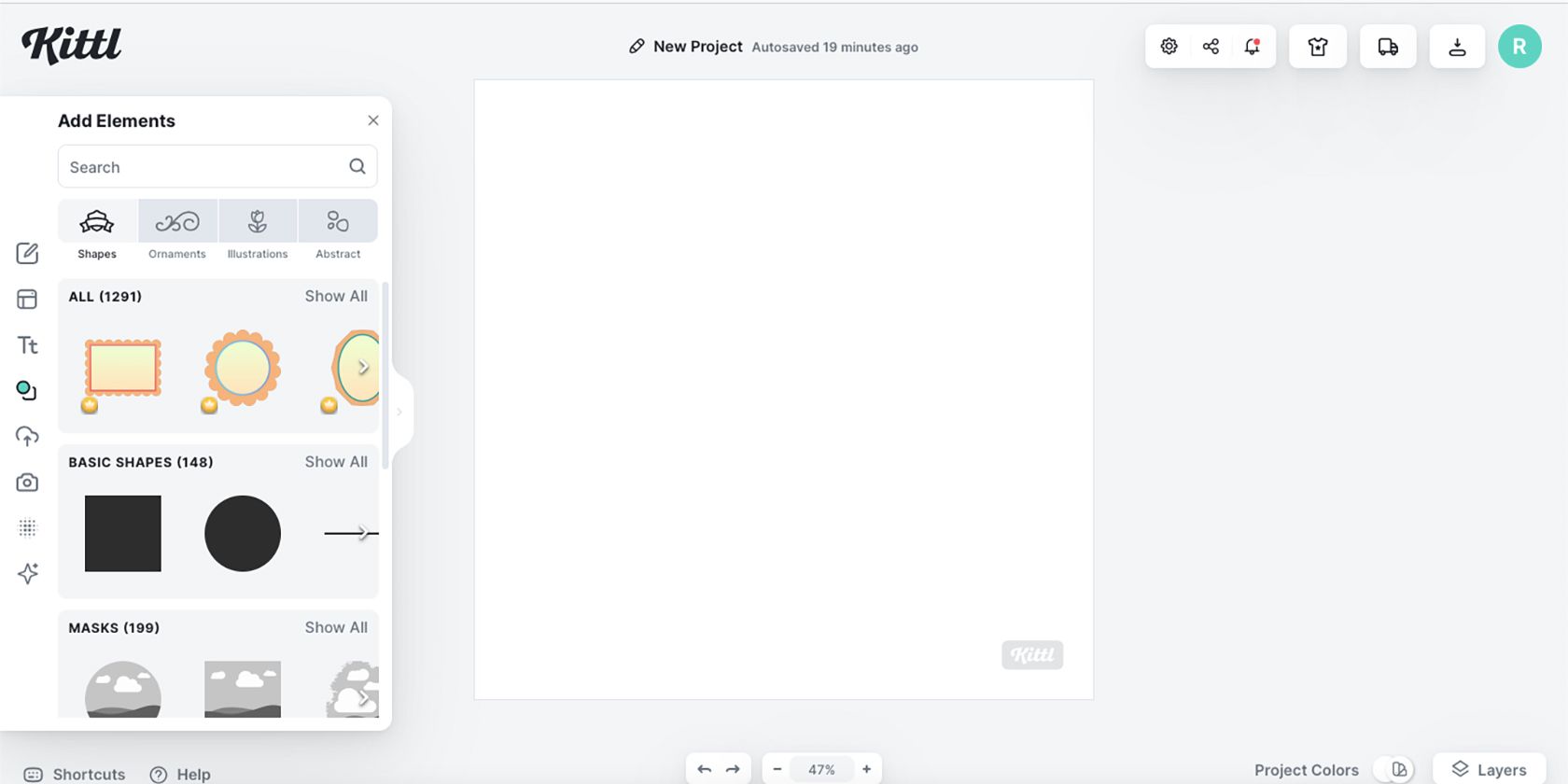Click into the elements Search field
Viewport: 1568px width, 784px height.
(x=217, y=166)
